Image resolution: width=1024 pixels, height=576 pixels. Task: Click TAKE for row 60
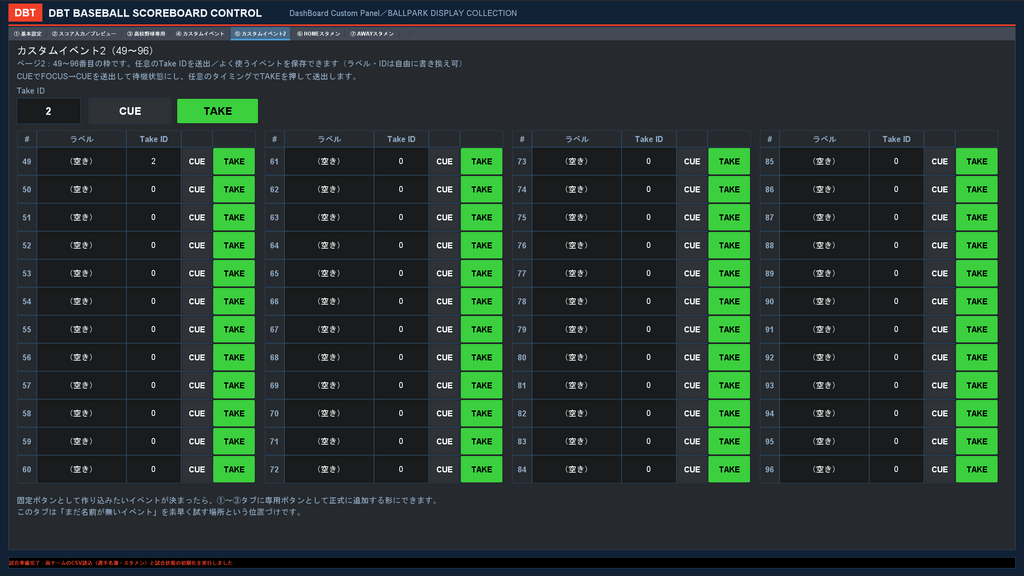(234, 470)
